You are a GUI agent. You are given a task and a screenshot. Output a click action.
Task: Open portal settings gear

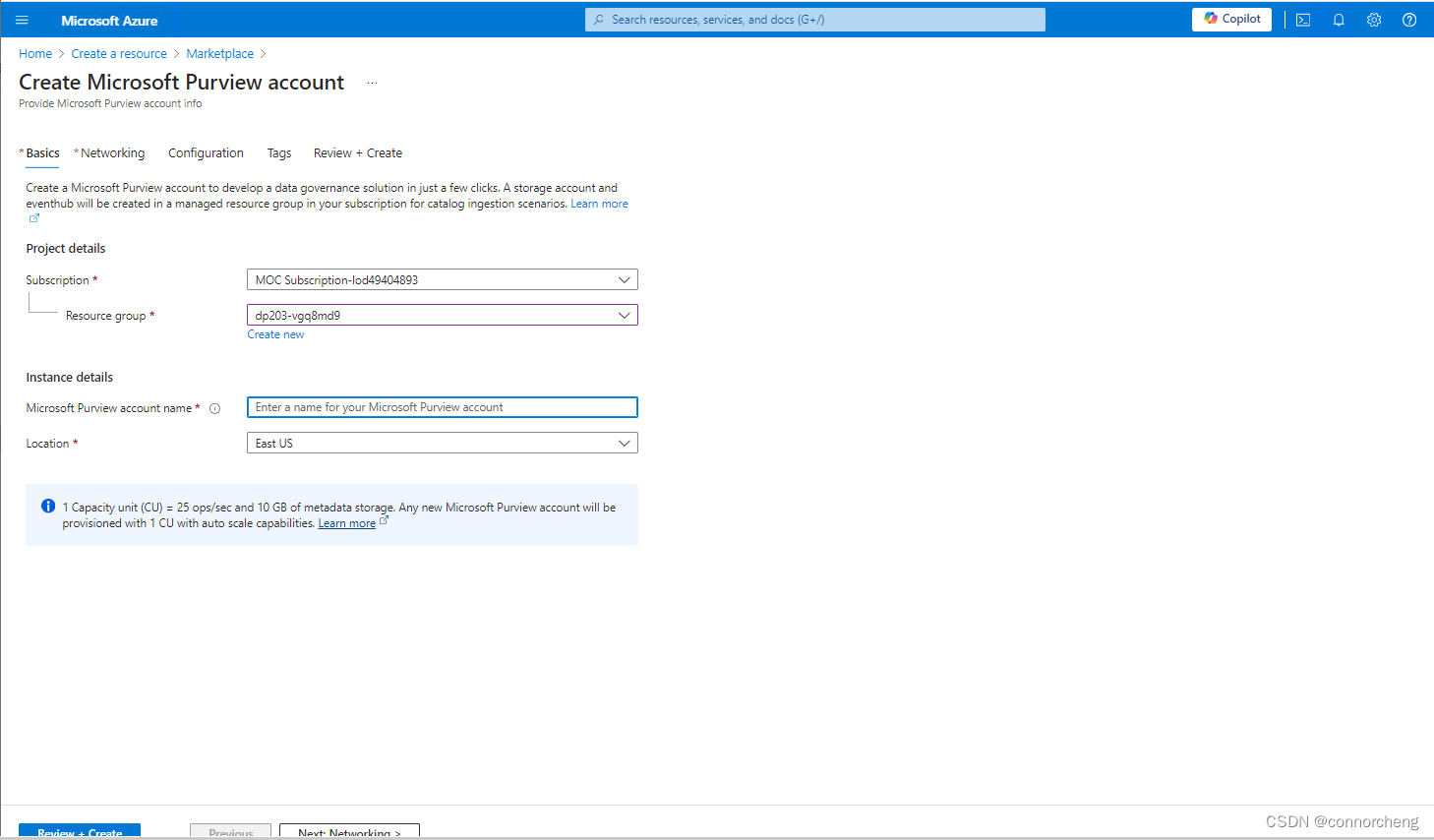[x=1374, y=20]
